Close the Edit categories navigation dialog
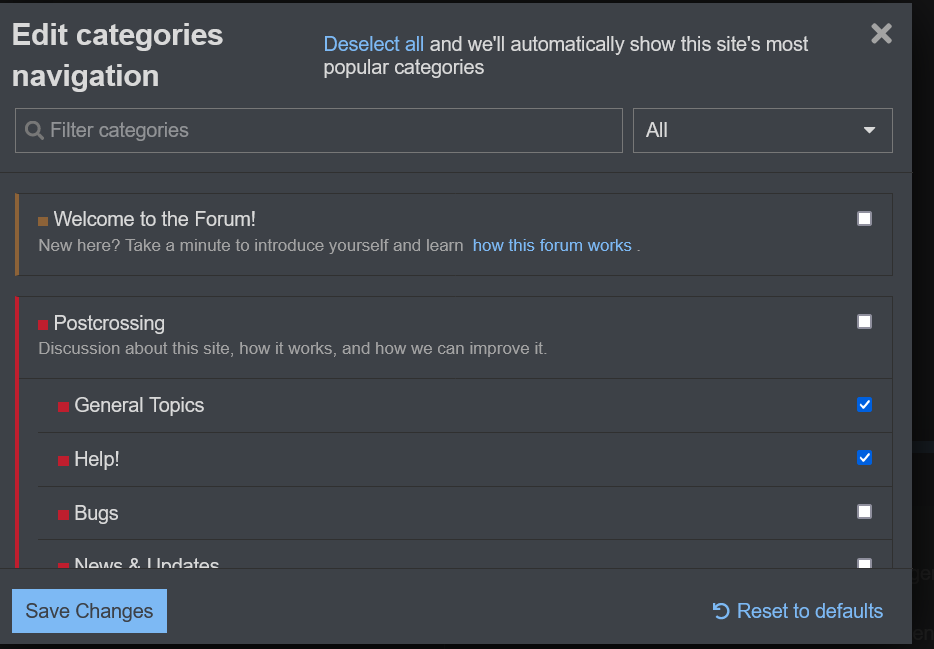Viewport: 934px width, 649px height. coord(881,34)
